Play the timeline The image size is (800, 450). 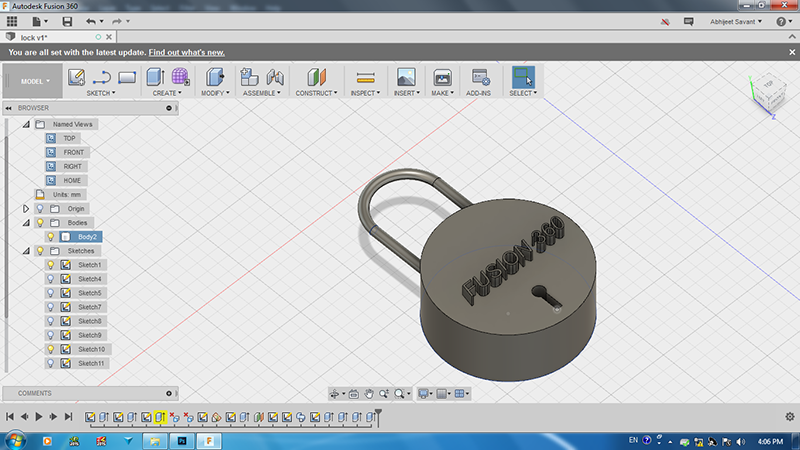[39, 417]
